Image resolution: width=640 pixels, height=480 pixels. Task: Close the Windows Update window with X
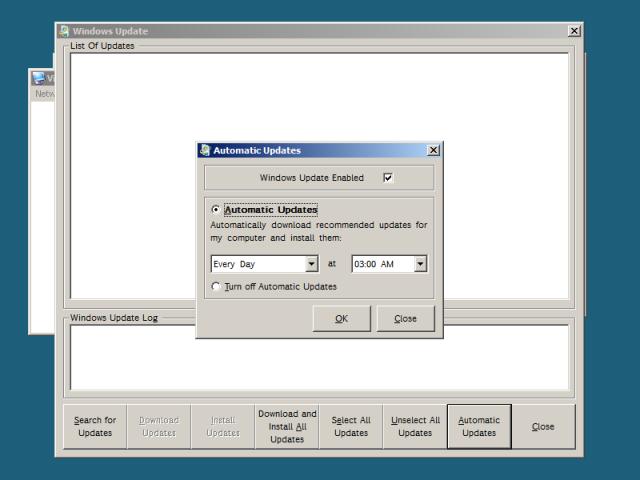(574, 31)
